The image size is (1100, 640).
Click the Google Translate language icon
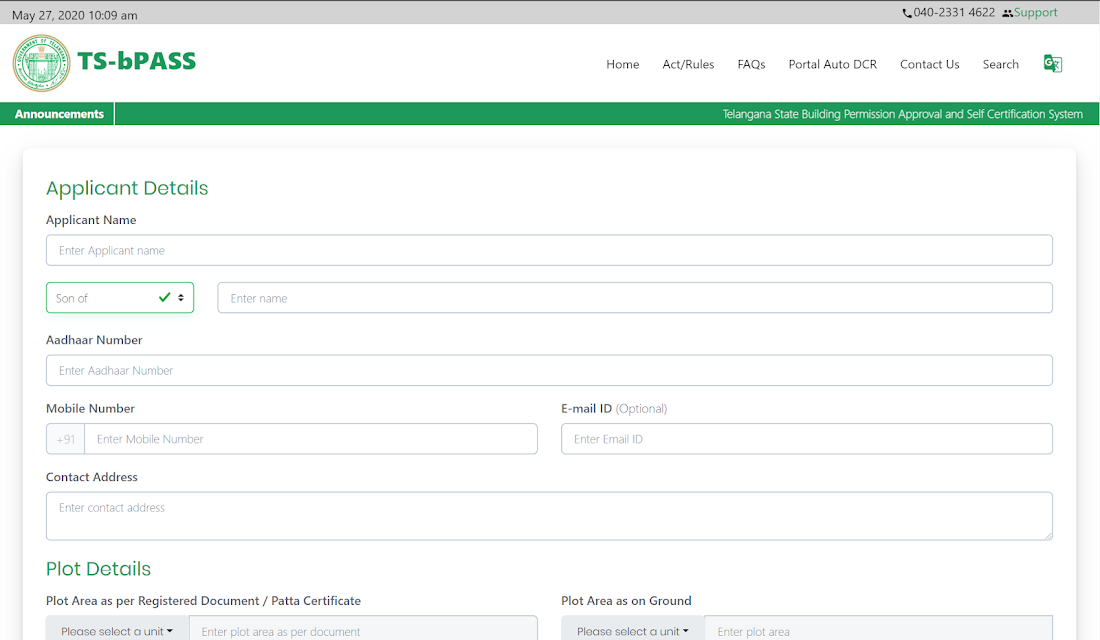click(1052, 64)
